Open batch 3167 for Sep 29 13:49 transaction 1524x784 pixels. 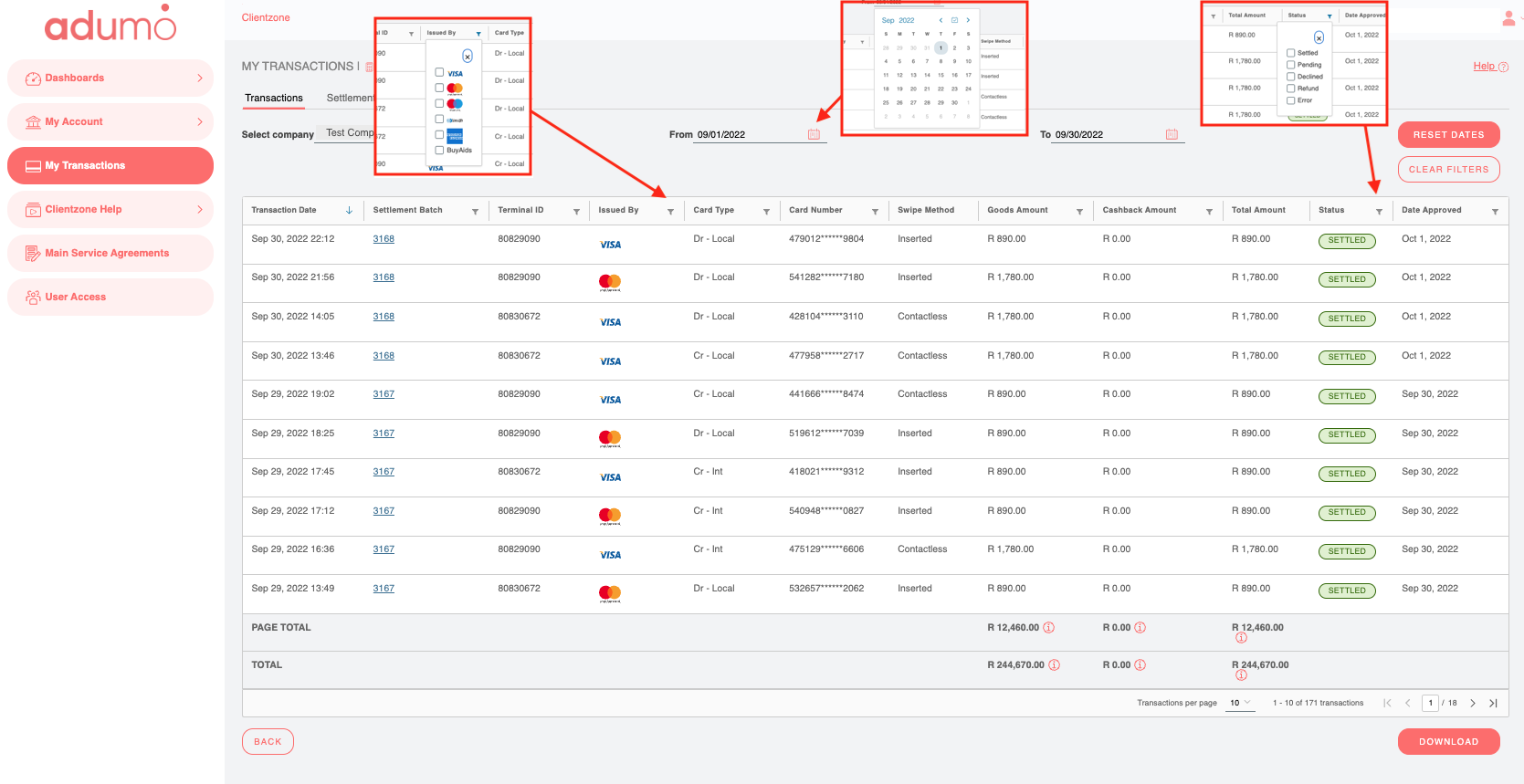[x=384, y=589]
